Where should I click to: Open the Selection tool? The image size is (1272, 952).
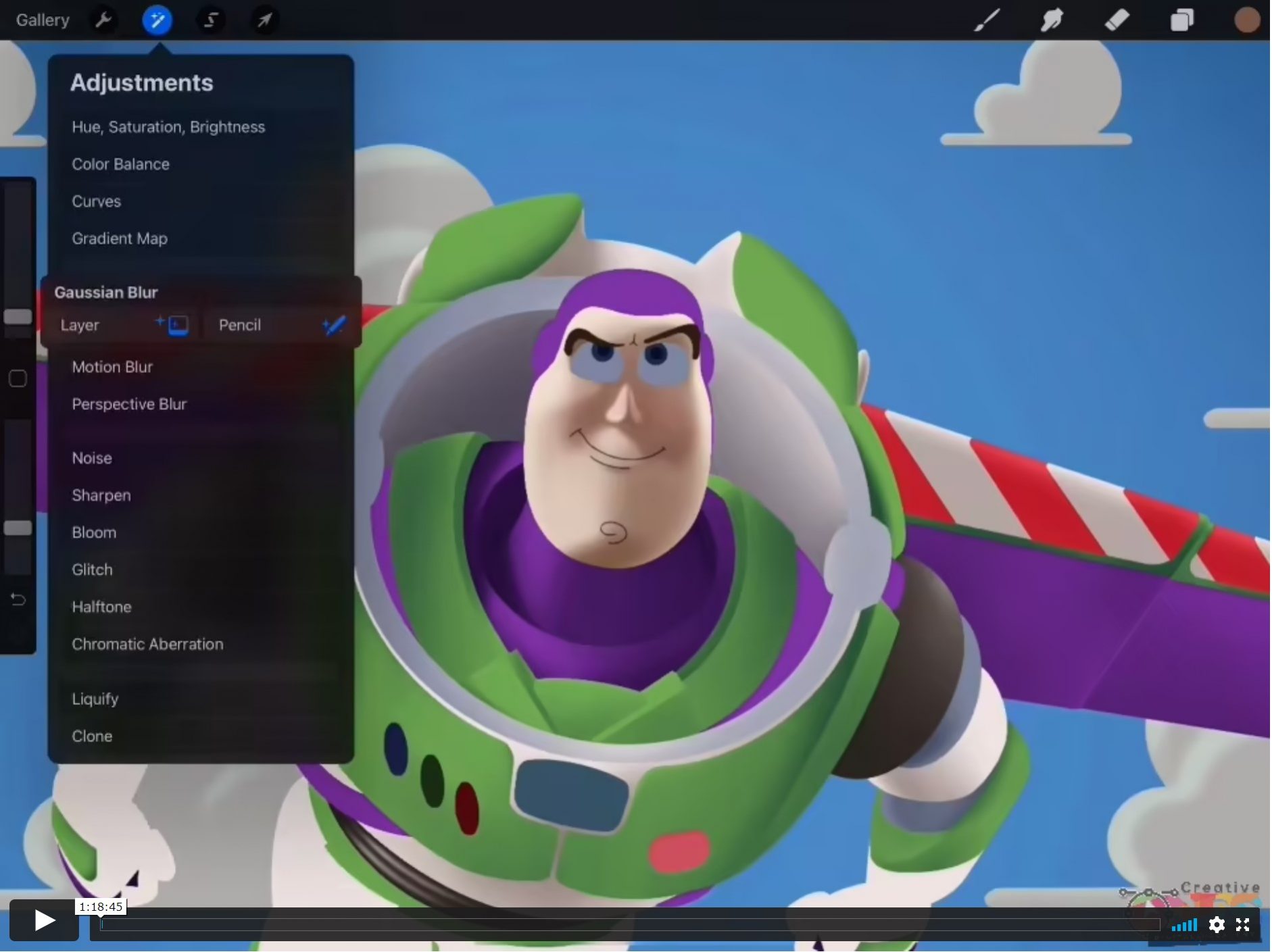click(x=211, y=20)
